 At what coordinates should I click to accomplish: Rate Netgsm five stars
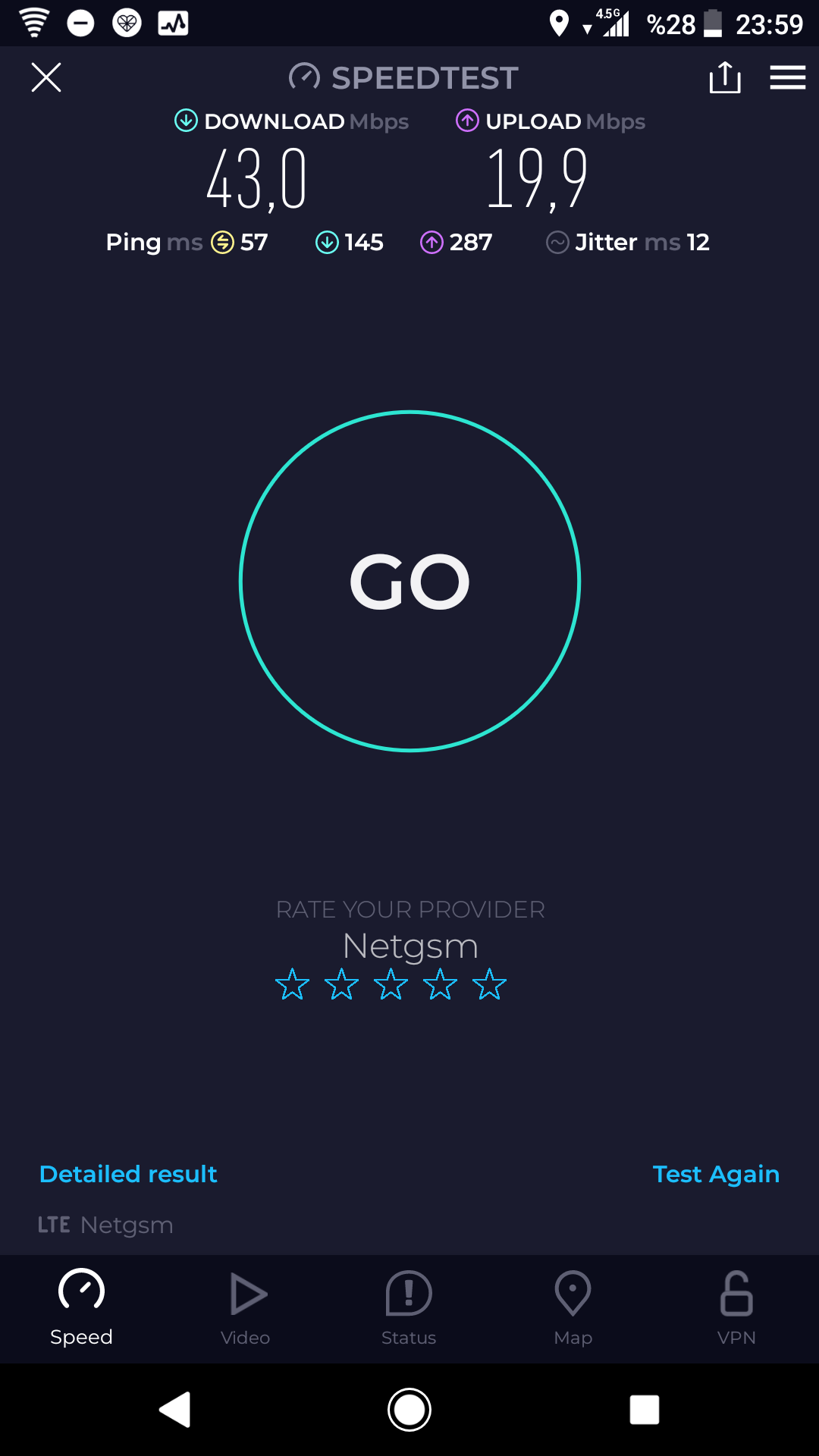point(489,984)
